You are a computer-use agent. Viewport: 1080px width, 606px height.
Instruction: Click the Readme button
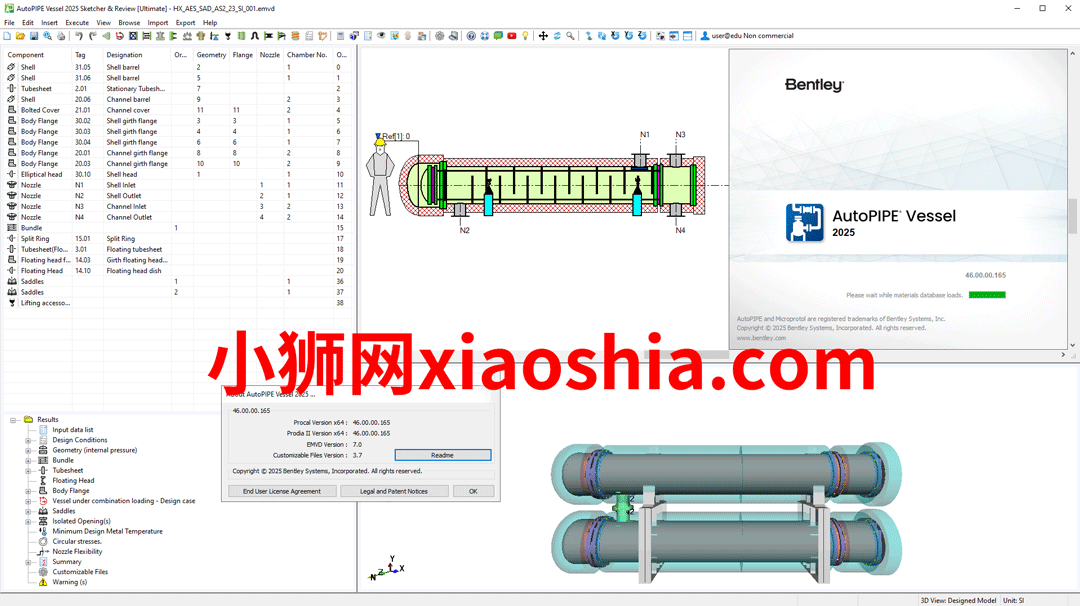click(443, 455)
